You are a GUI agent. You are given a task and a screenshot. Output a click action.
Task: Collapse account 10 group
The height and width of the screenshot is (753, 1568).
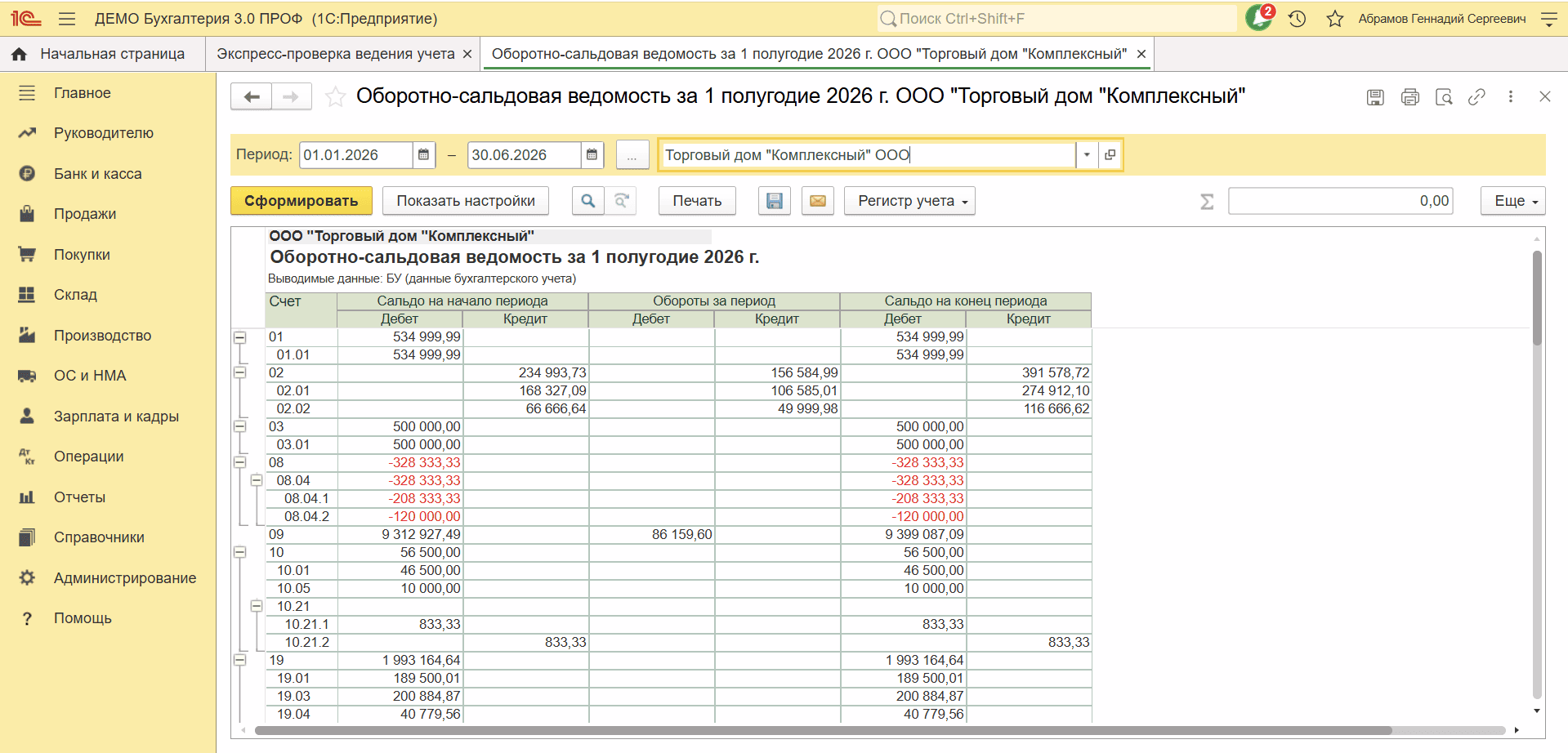tap(240, 552)
